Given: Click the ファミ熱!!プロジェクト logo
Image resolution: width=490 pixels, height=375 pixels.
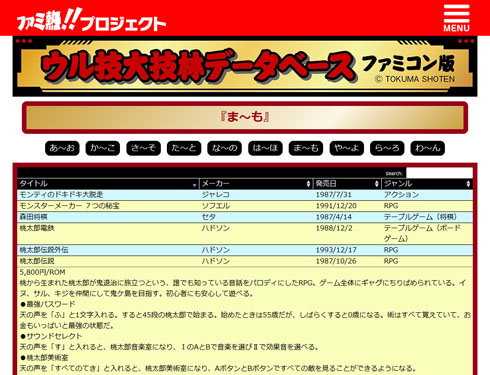Looking at the screenshot, I should (91, 20).
